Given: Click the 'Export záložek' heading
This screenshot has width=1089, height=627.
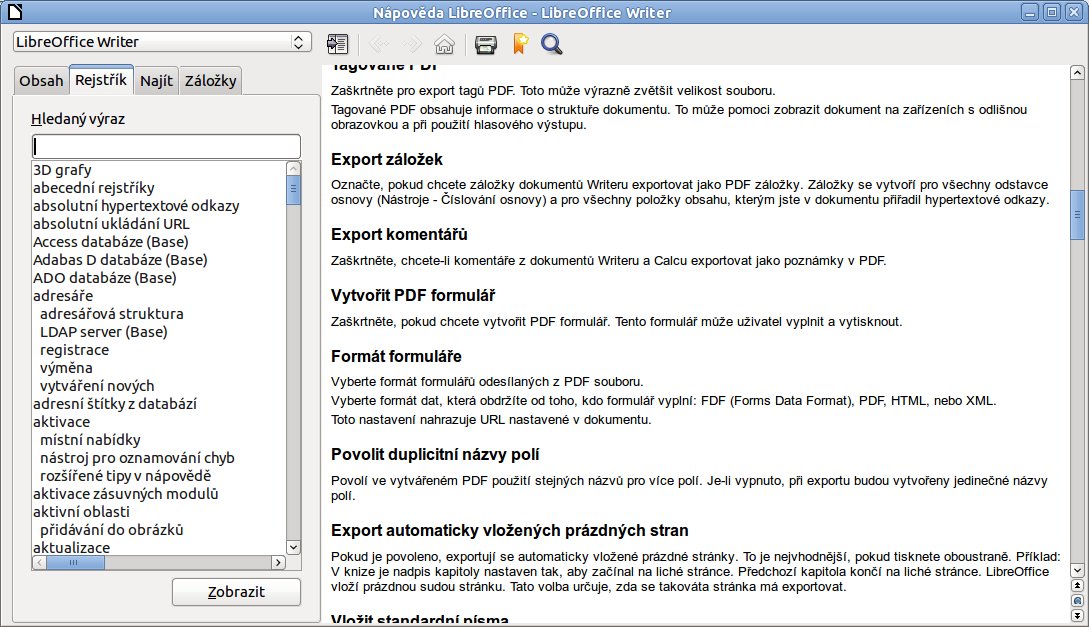Looking at the screenshot, I should click(x=387, y=160).
